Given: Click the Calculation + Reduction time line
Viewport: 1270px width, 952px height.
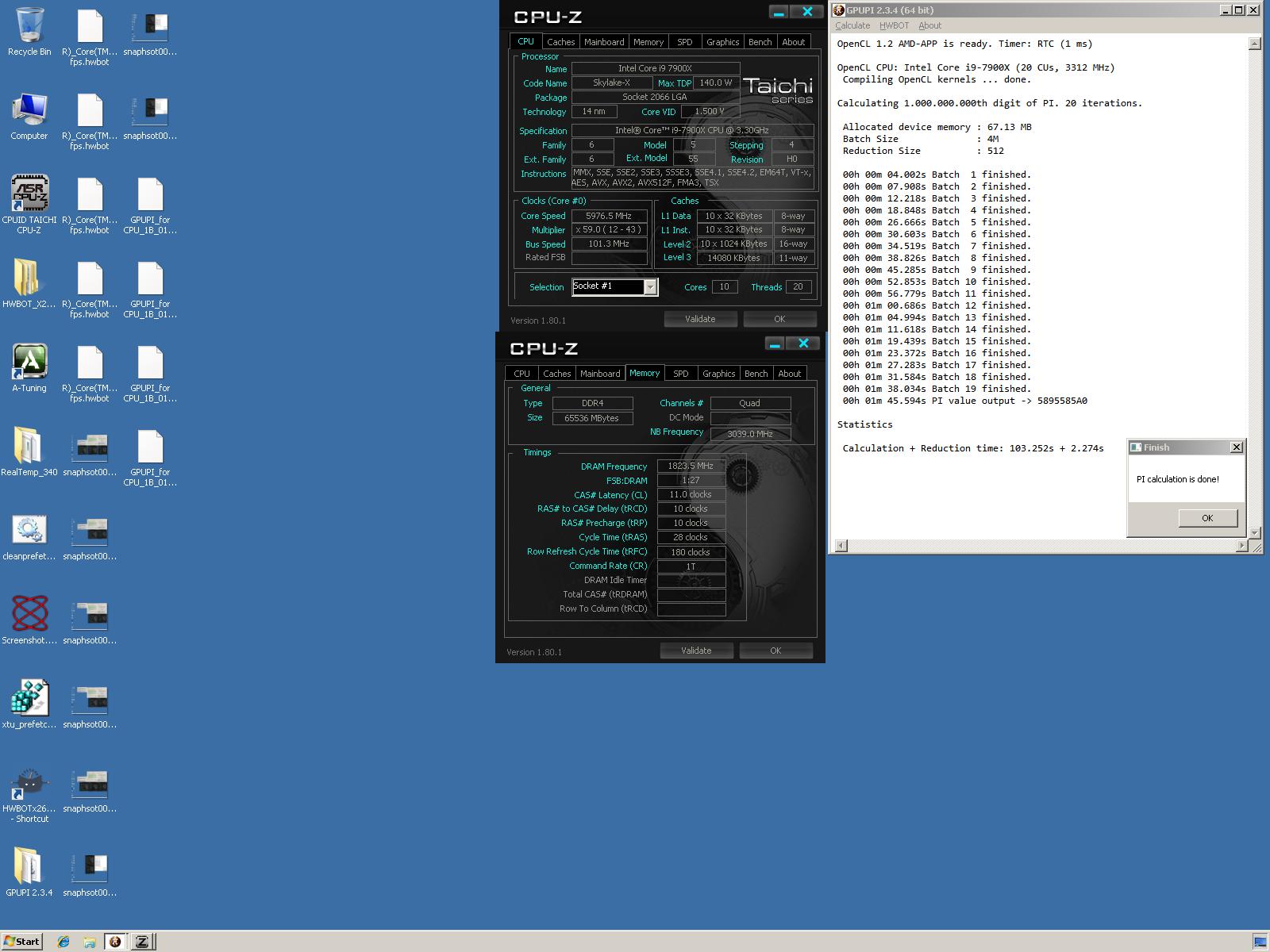Looking at the screenshot, I should coord(973,448).
